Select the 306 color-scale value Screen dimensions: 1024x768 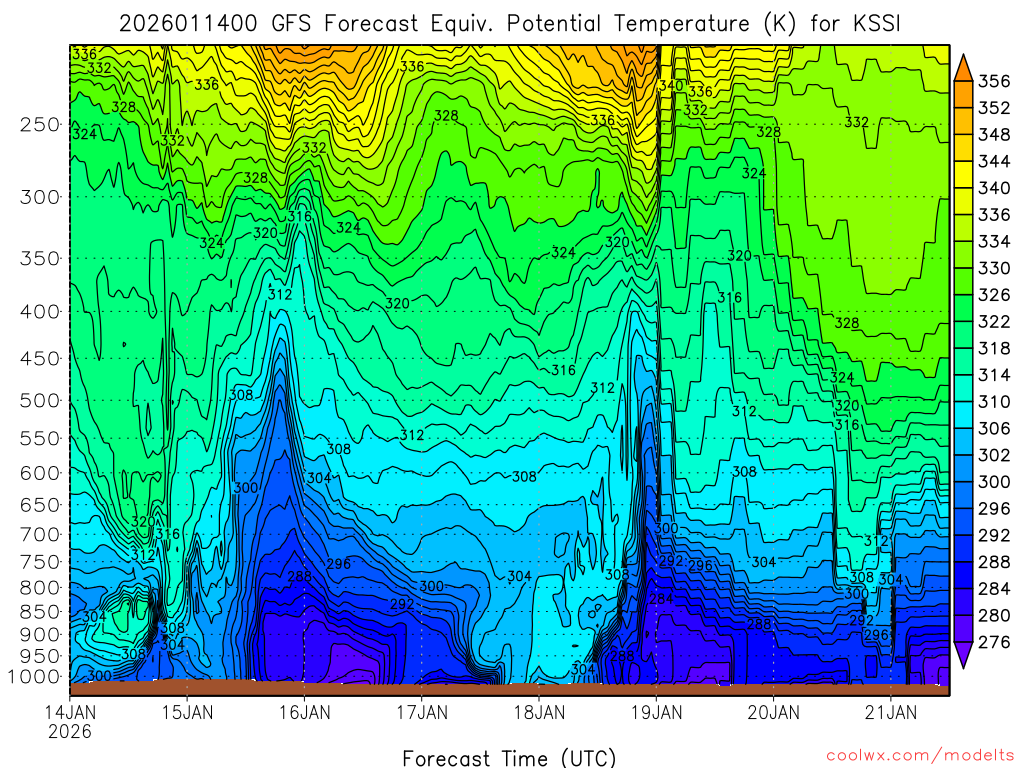coord(993,428)
